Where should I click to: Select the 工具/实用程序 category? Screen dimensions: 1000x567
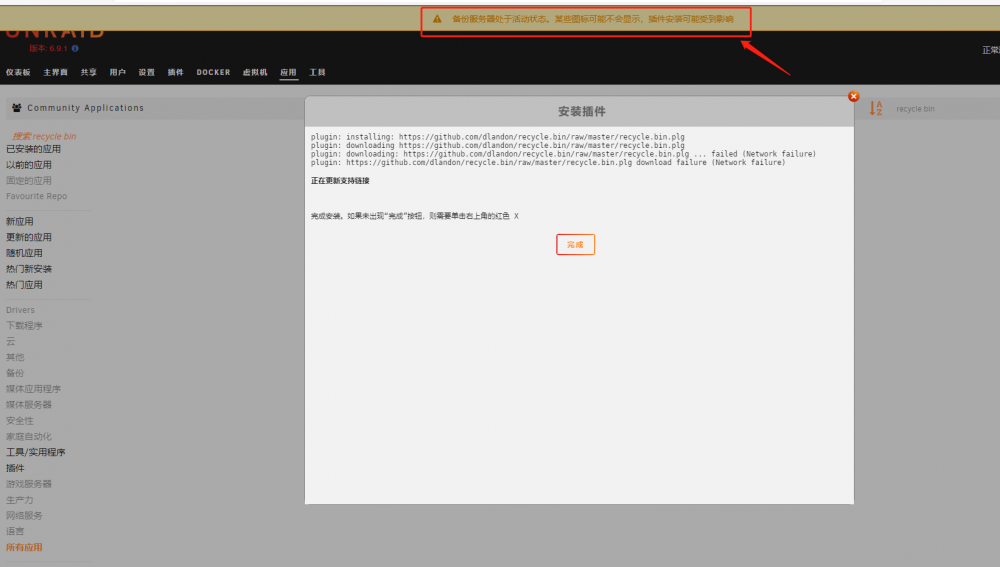(x=36, y=452)
